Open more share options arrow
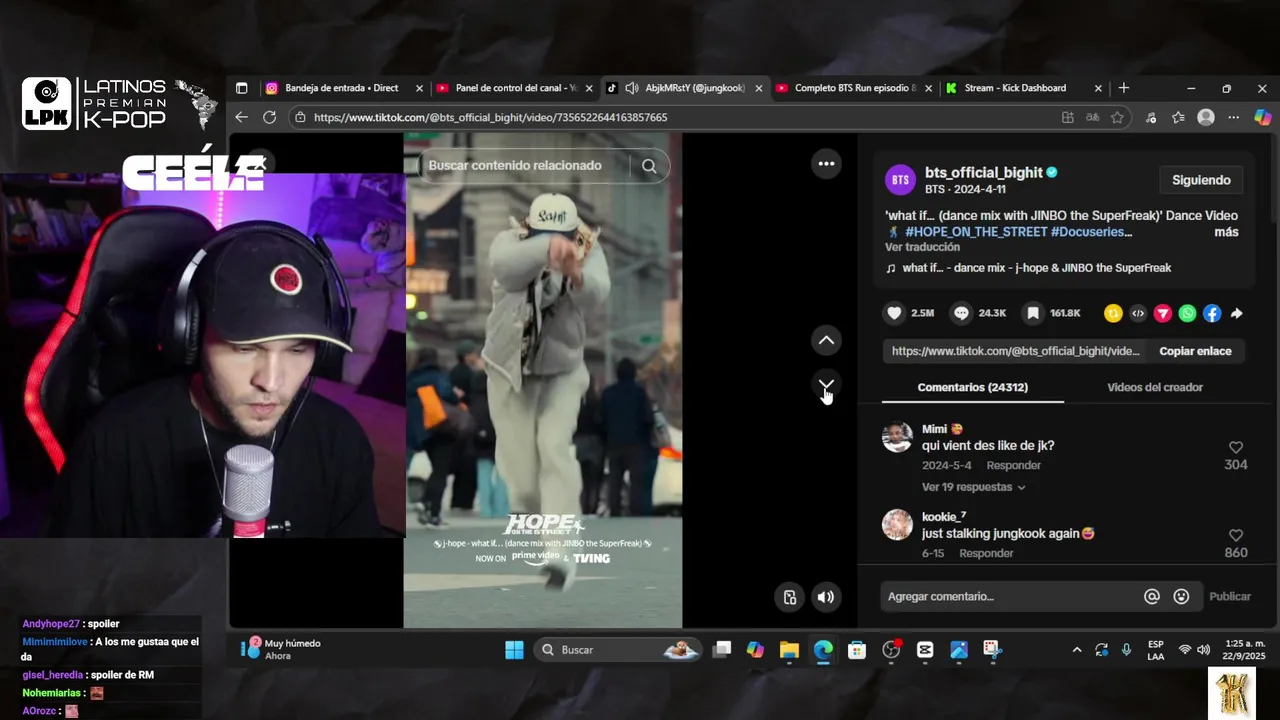Screen dimensions: 1280x720 [x=1237, y=313]
